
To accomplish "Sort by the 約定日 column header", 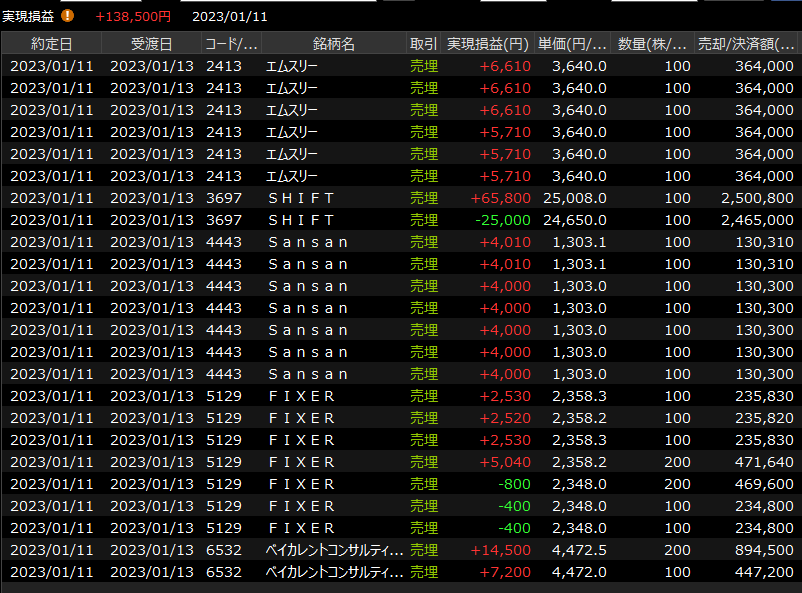I will tap(51, 44).
